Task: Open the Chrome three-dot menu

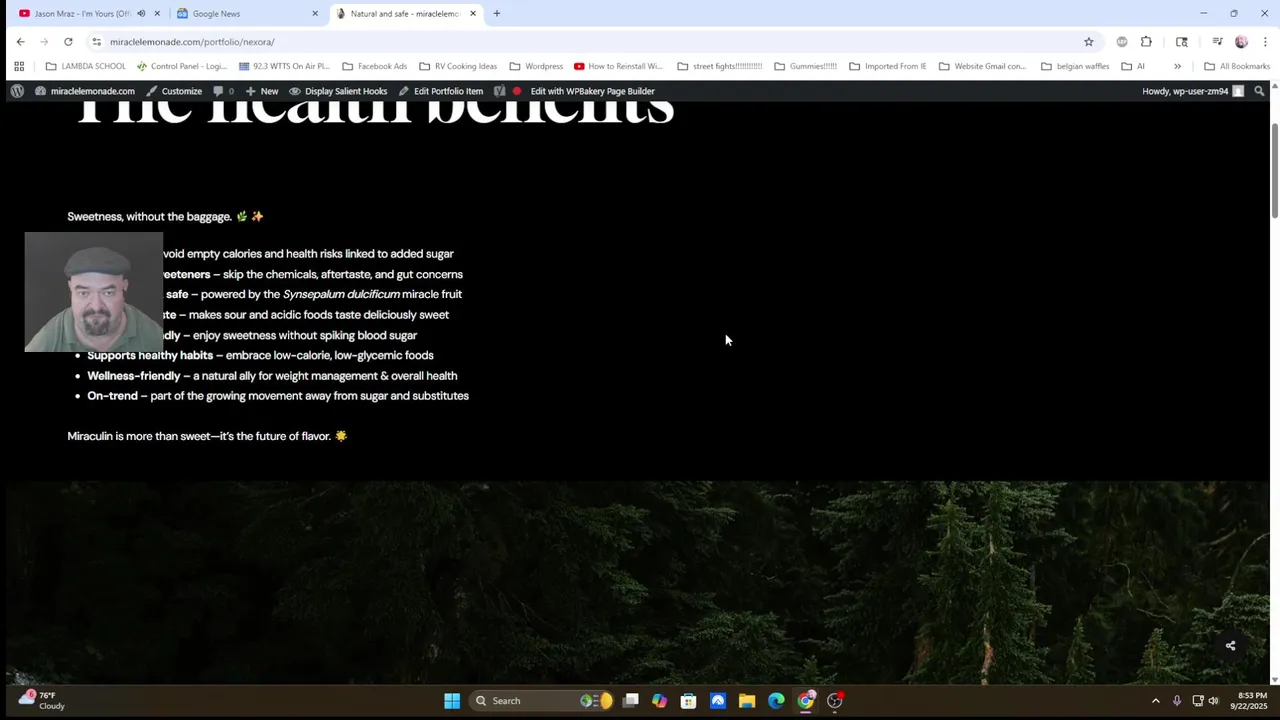Action: [x=1265, y=41]
